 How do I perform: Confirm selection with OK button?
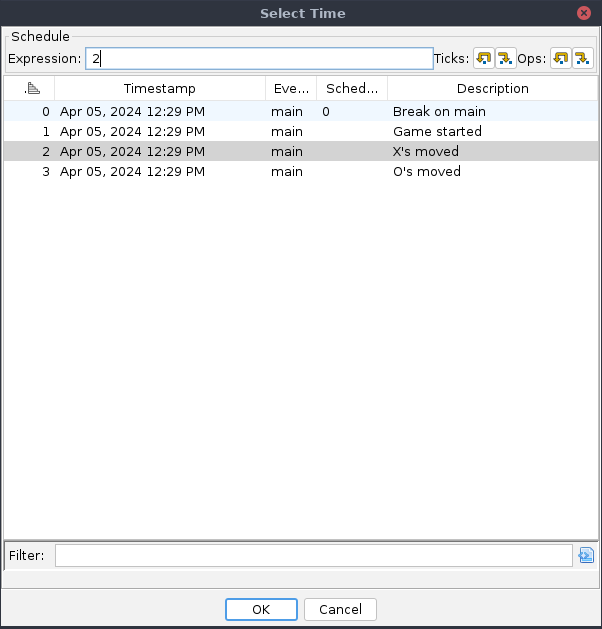(x=261, y=609)
